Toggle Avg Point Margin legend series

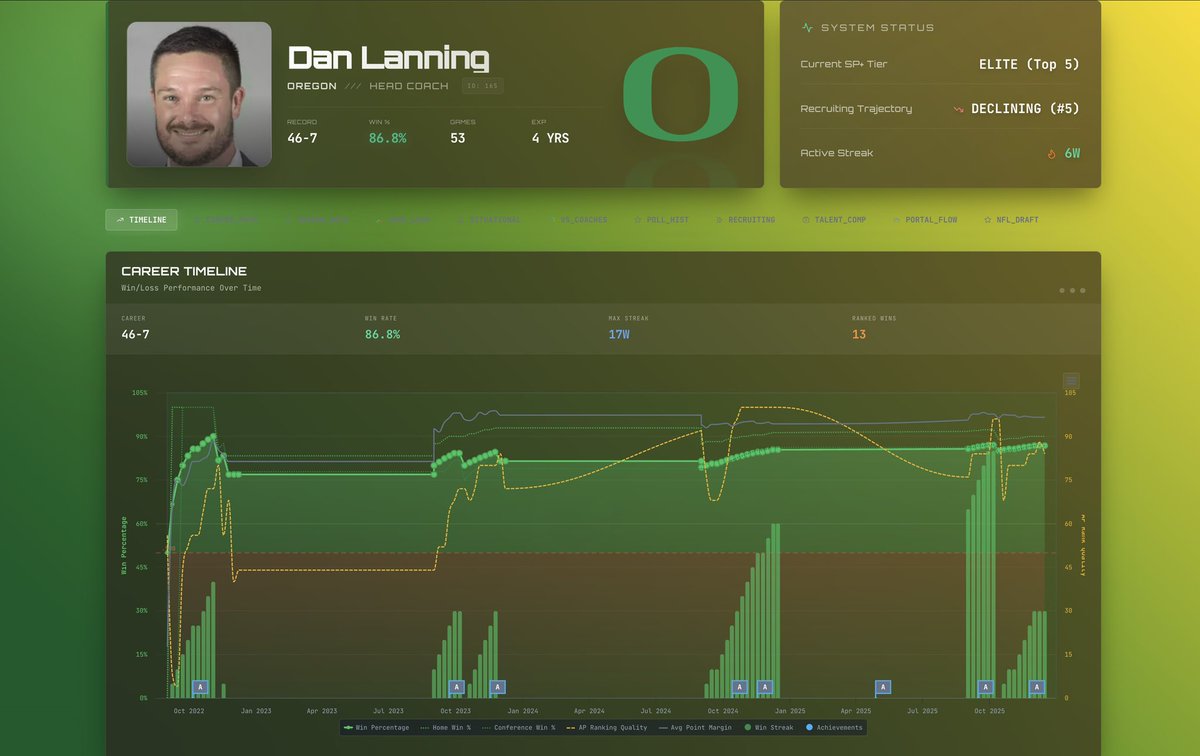click(695, 727)
